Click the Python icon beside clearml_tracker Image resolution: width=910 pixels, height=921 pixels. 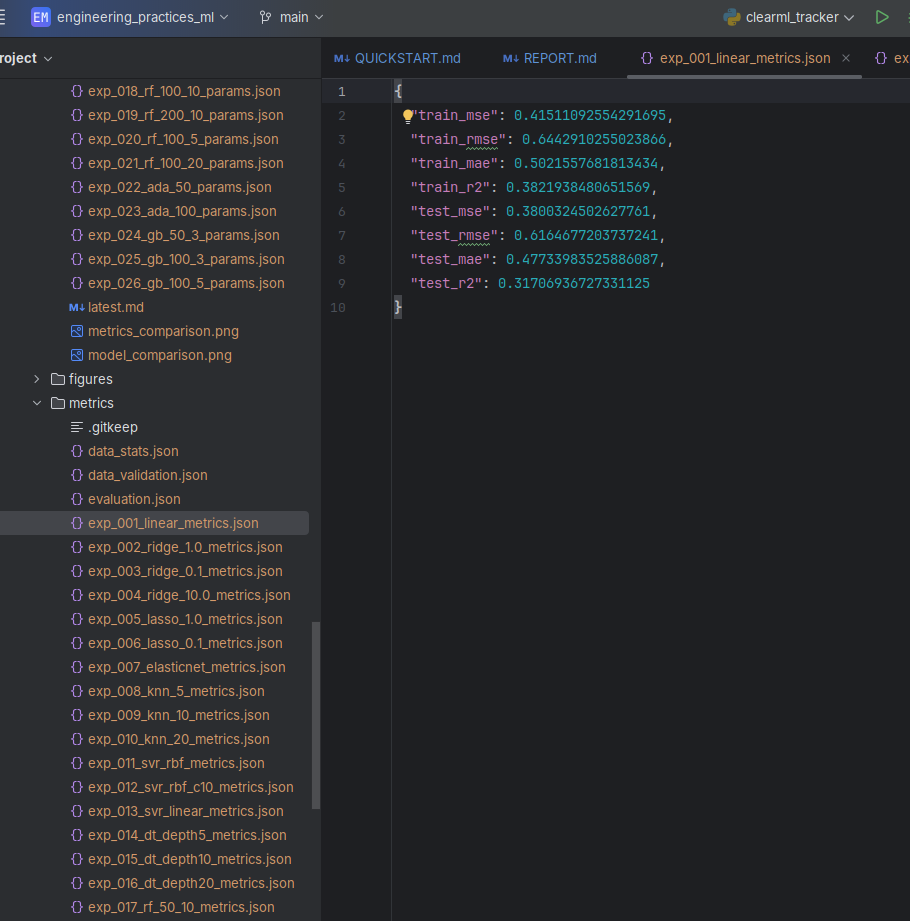click(x=732, y=17)
